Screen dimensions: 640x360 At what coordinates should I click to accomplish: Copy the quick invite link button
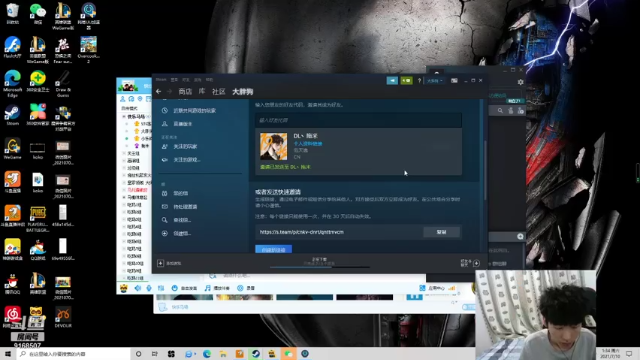442,232
